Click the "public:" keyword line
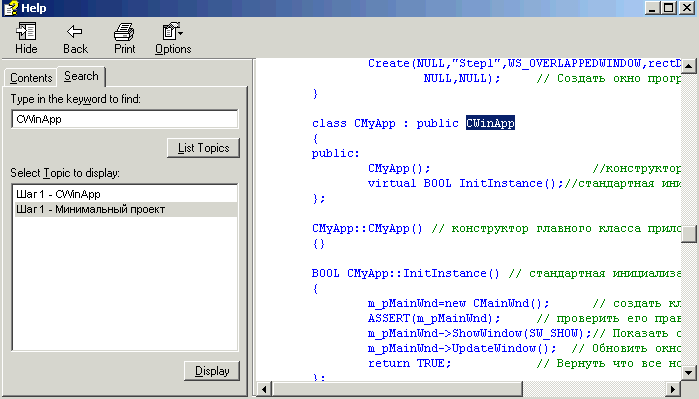This screenshot has height=399, width=699. 335,153
